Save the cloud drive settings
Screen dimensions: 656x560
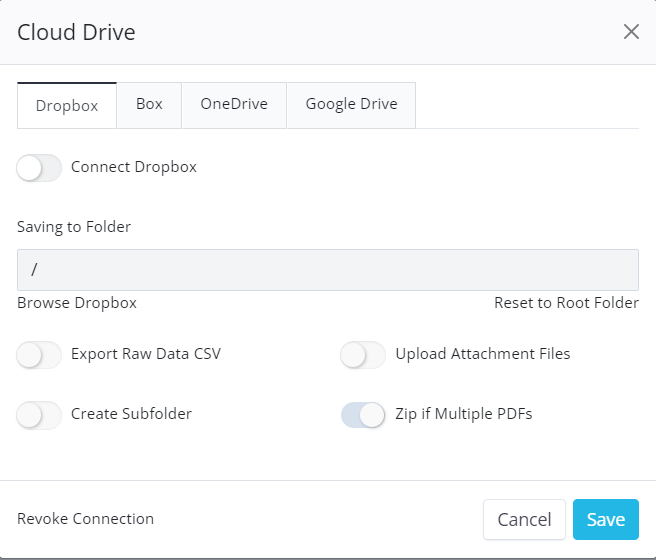[x=605, y=520]
